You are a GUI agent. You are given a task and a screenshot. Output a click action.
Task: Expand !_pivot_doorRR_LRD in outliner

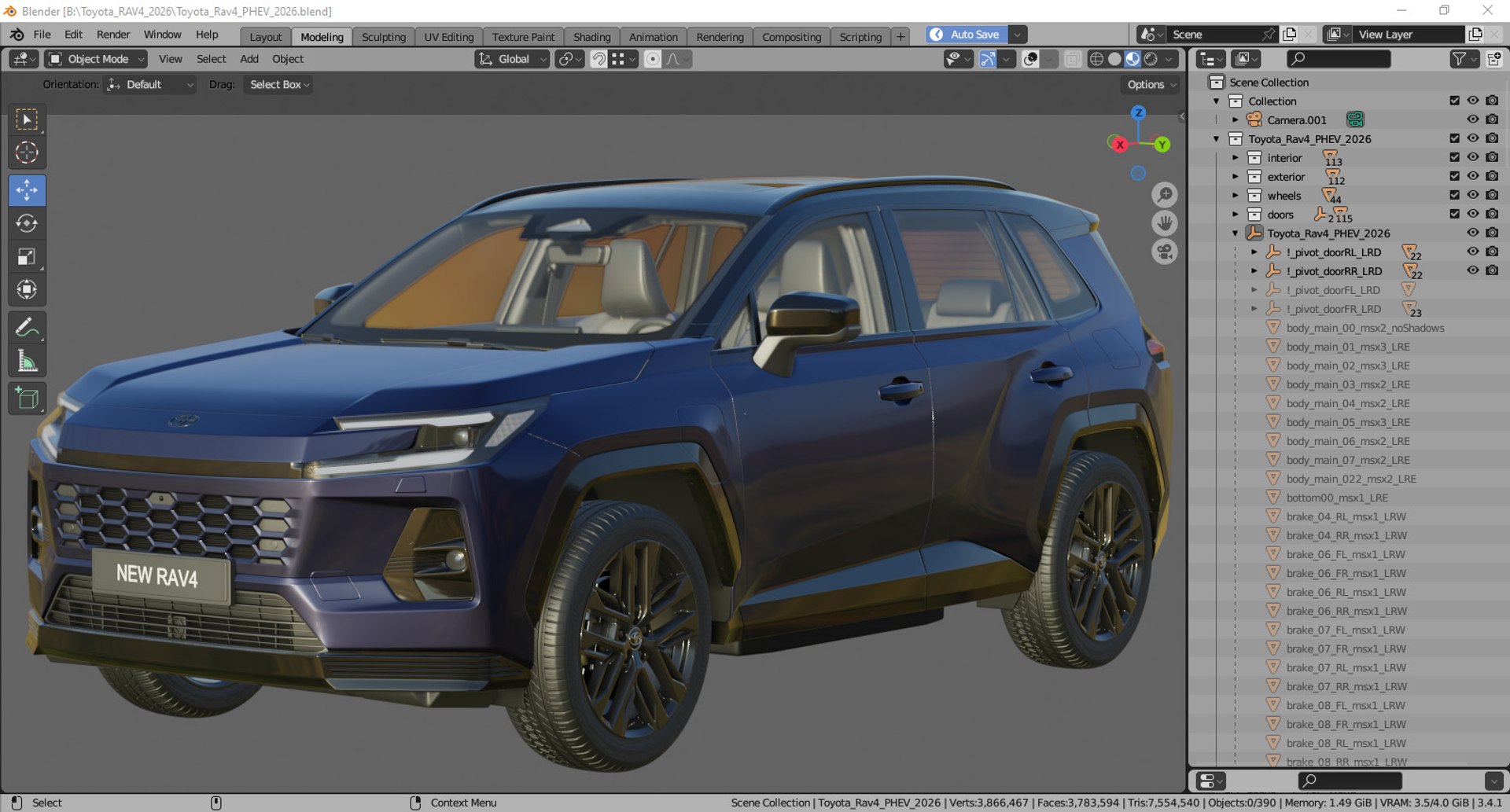(1254, 271)
